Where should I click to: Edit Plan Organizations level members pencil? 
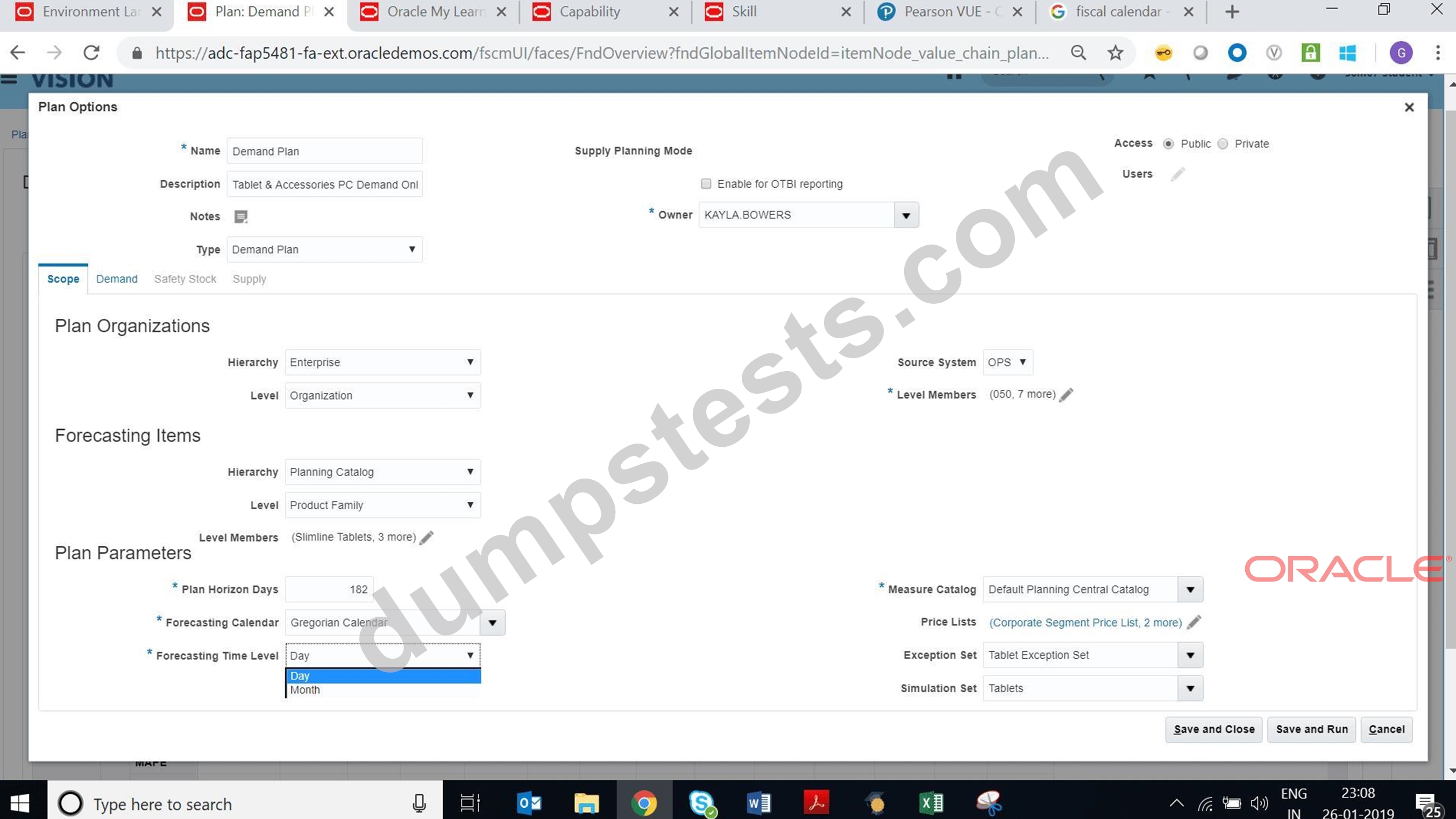[1066, 395]
